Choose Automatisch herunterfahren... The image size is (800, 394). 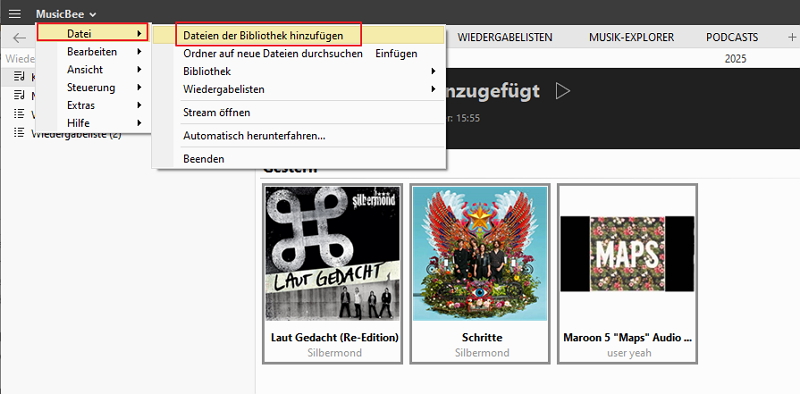[299, 136]
